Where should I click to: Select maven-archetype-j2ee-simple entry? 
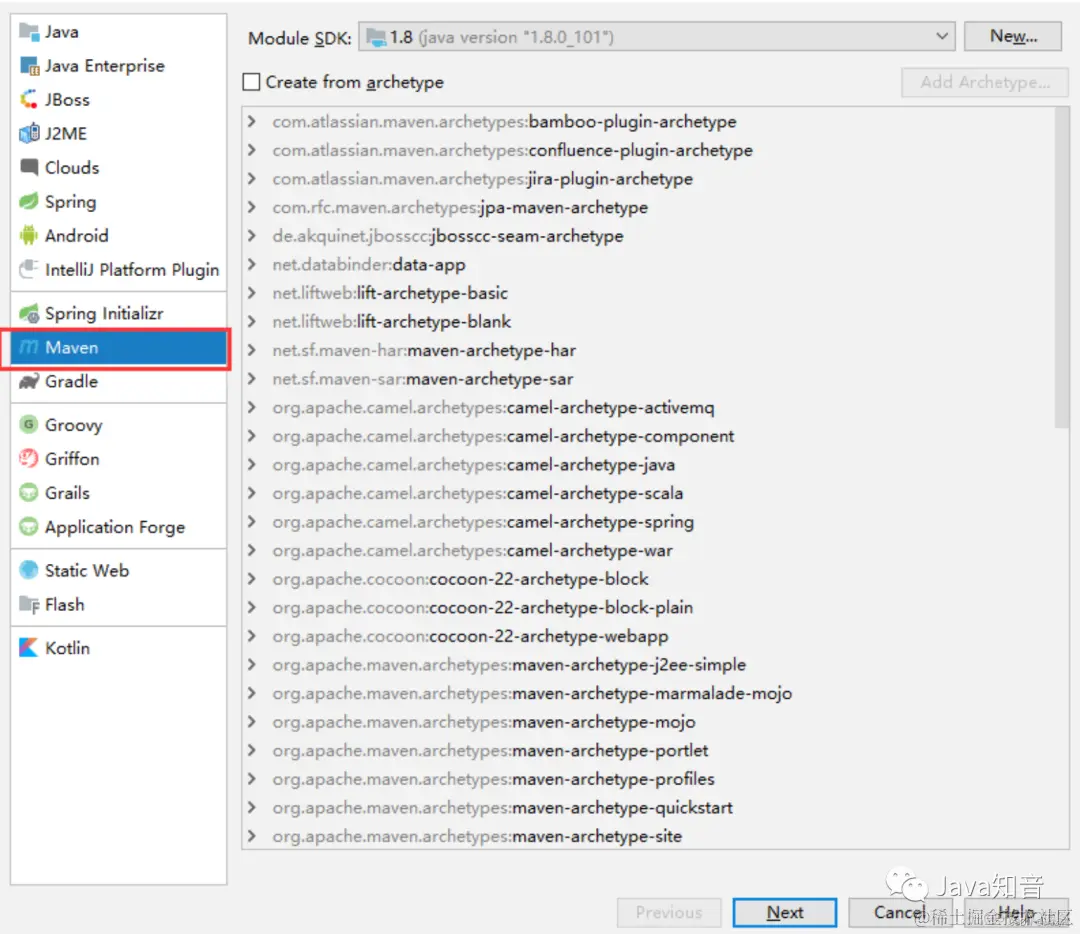(509, 665)
